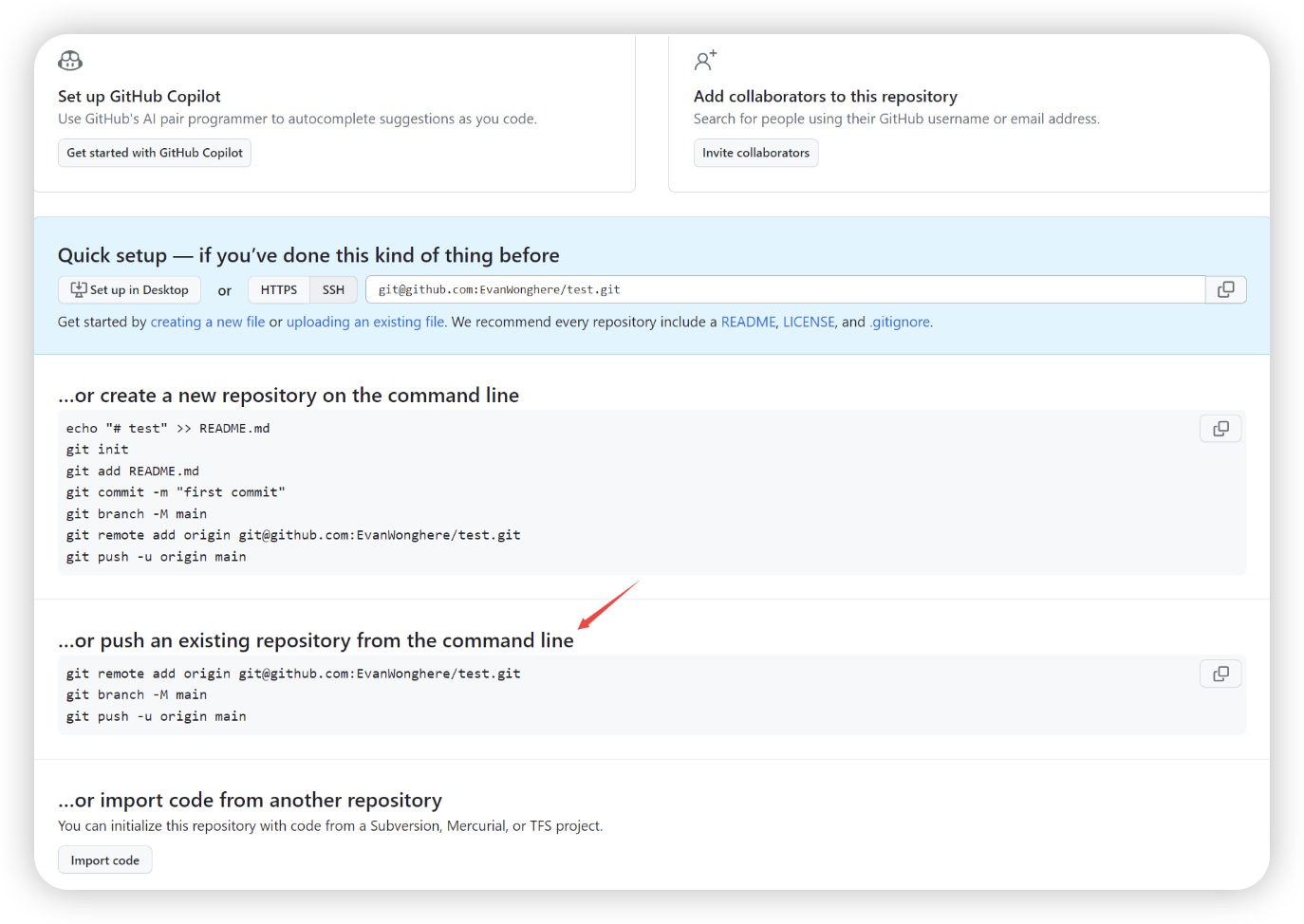Viewport: 1304px width, 924px height.
Task: Switch clone URL to HTTPS
Action: click(279, 290)
